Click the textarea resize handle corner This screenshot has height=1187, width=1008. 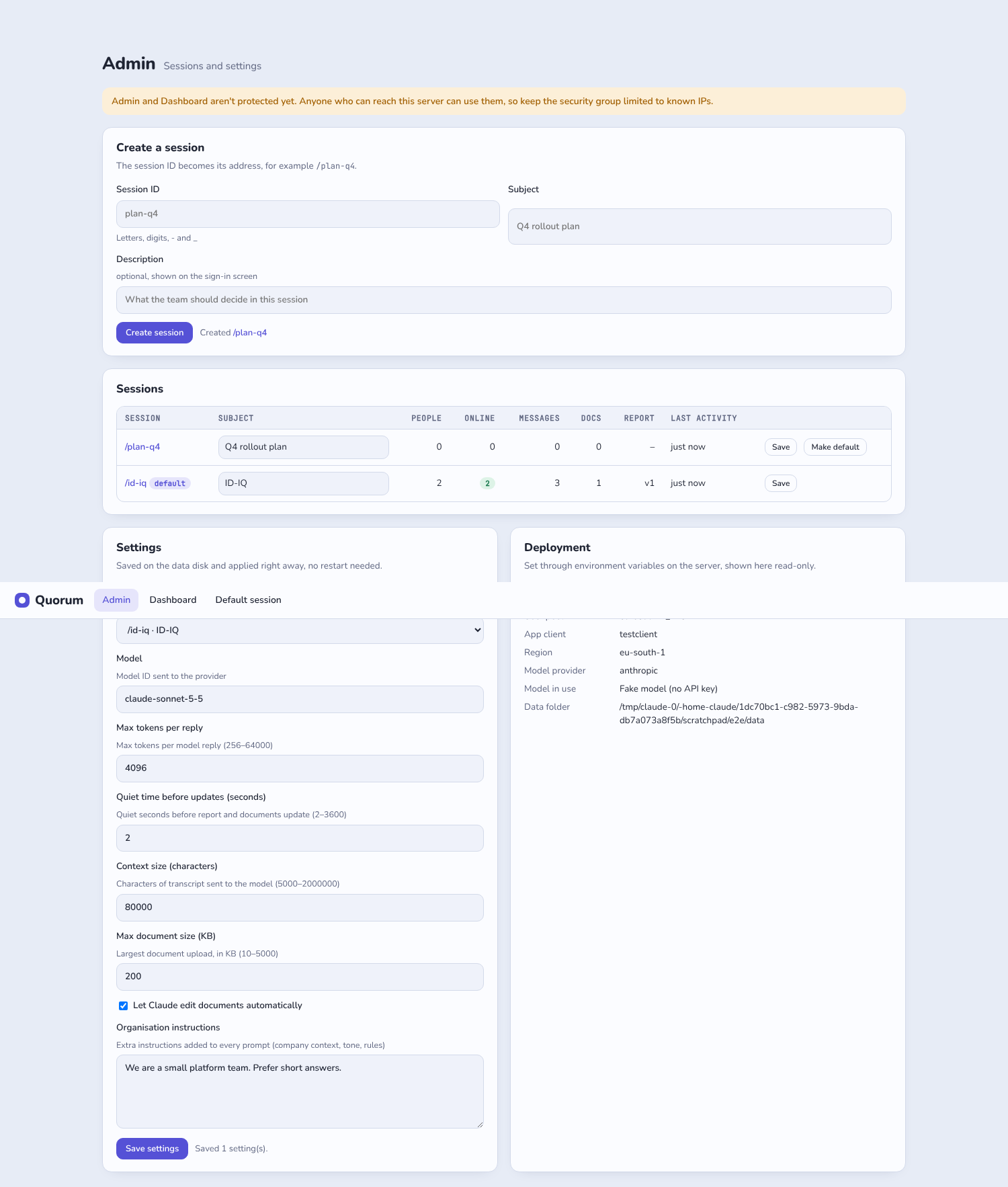[x=480, y=1124]
